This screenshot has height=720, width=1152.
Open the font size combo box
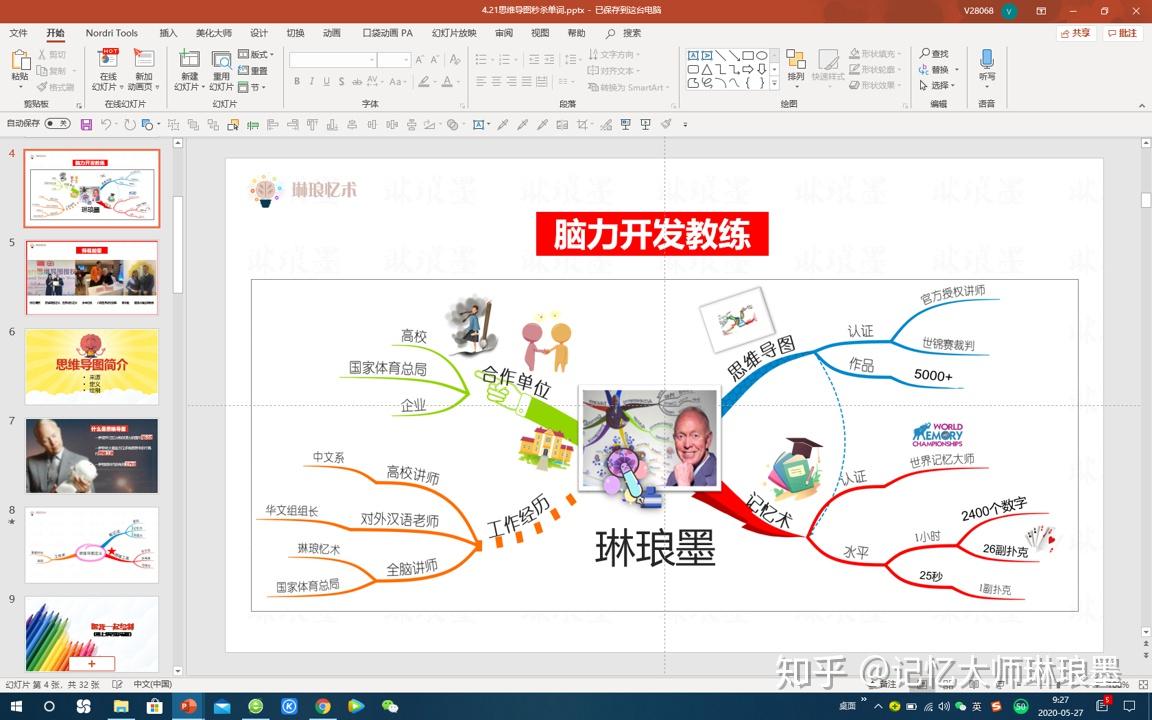(x=394, y=60)
